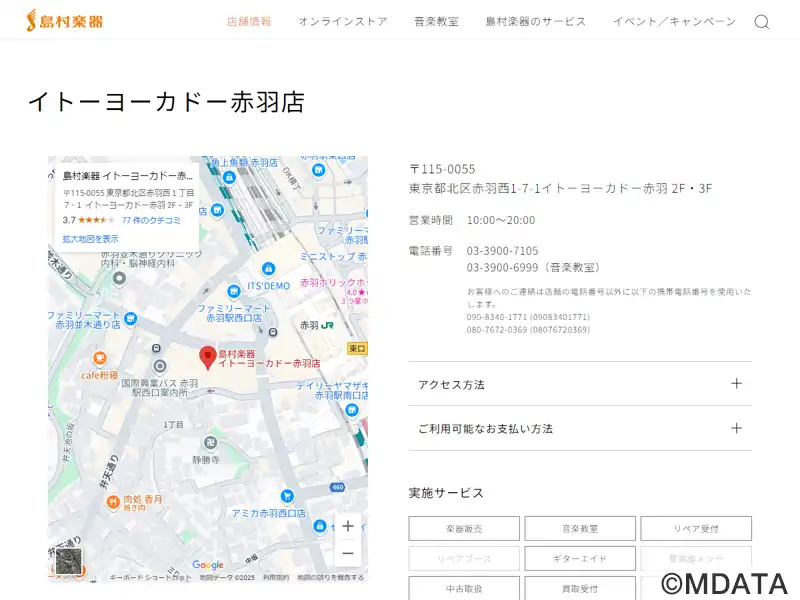The width and height of the screenshot is (800, 600).
Task: Open the 77 件のクチコミ reviews link
Action: tap(151, 220)
